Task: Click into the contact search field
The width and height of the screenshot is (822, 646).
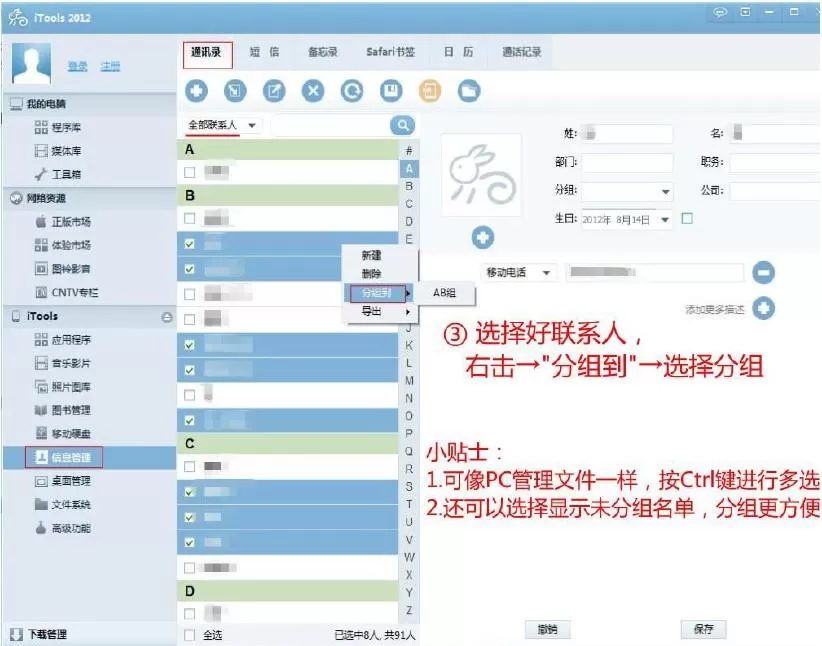Action: 330,125
